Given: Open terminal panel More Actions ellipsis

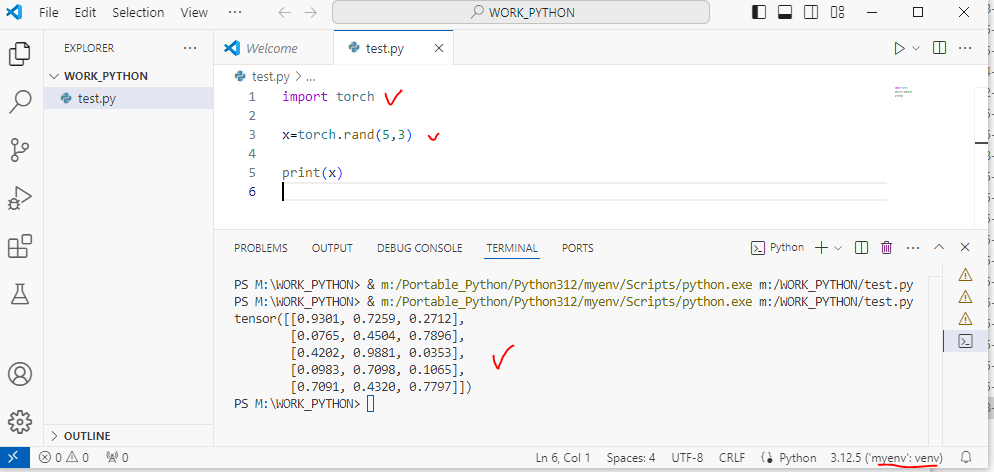Looking at the screenshot, I should (913, 248).
